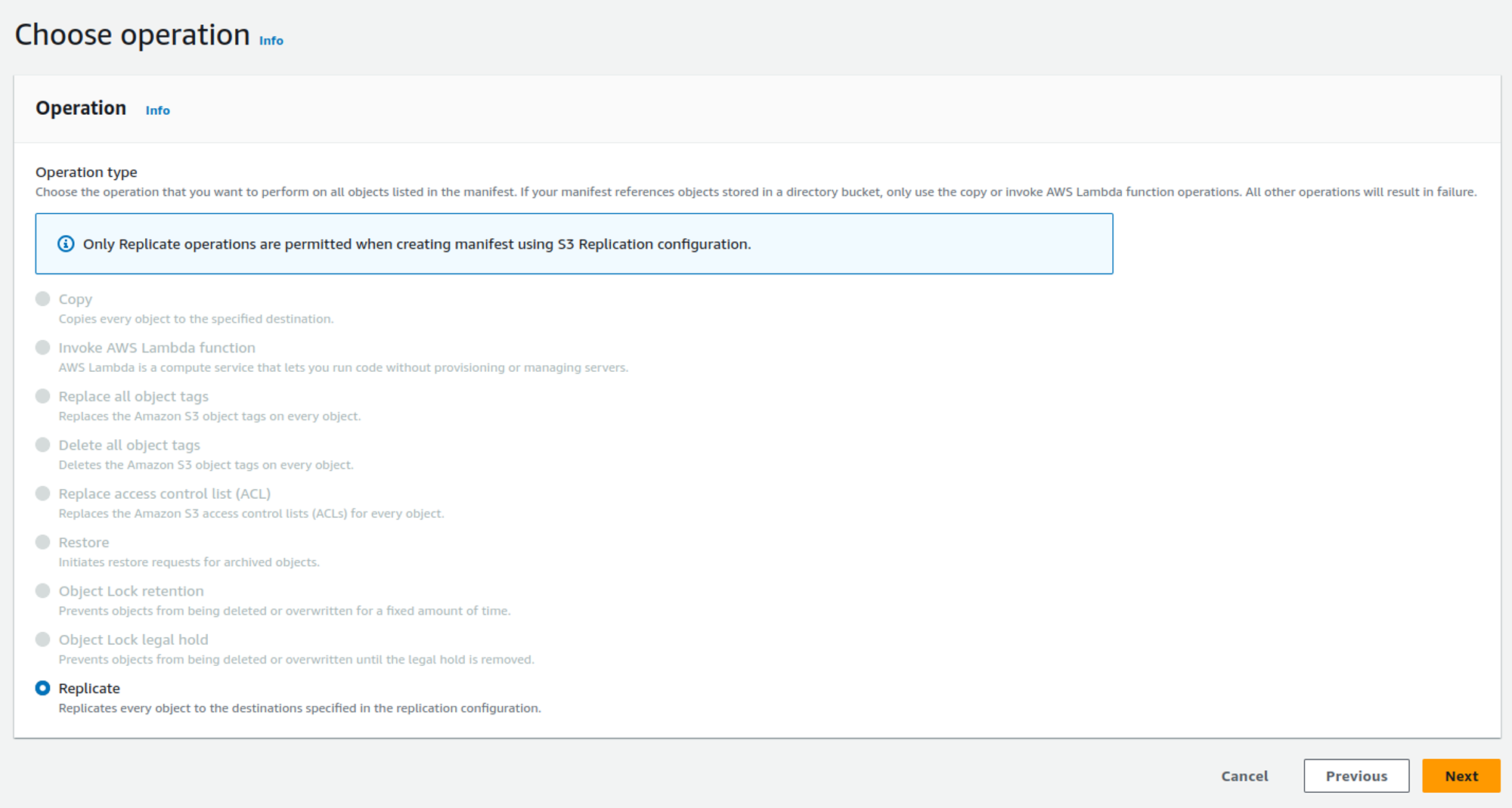Click the 'Only Replicate operations are permitted' alert text
The height and width of the screenshot is (808, 1512).
pos(417,244)
